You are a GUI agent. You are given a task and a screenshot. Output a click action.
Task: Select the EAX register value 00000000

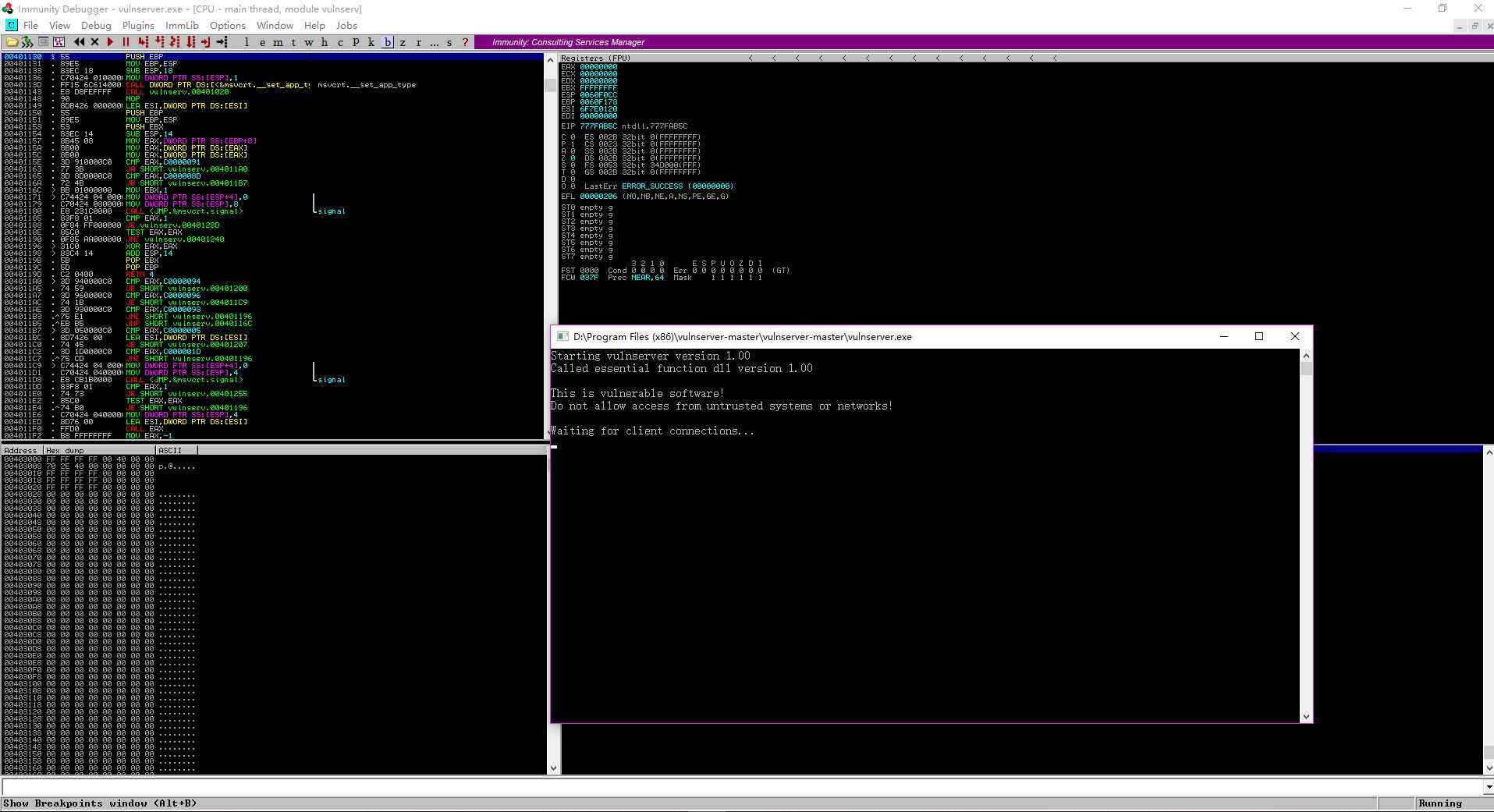[x=598, y=67]
